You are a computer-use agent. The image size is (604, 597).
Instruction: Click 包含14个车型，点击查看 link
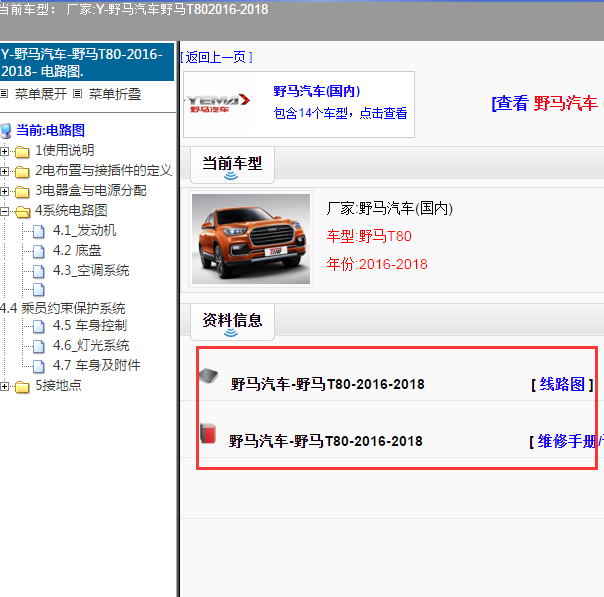tap(340, 113)
